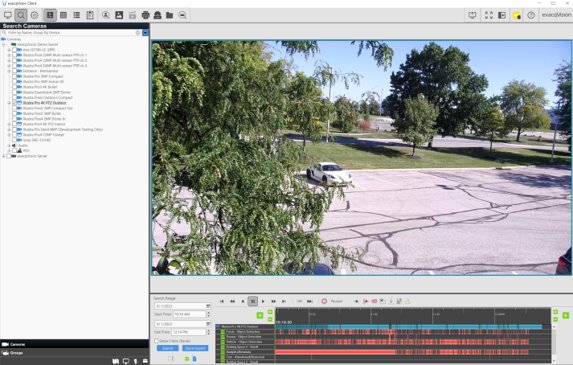The image size is (573, 365).
Task: Enable the Show Video Always checkbox
Action: coord(156,341)
